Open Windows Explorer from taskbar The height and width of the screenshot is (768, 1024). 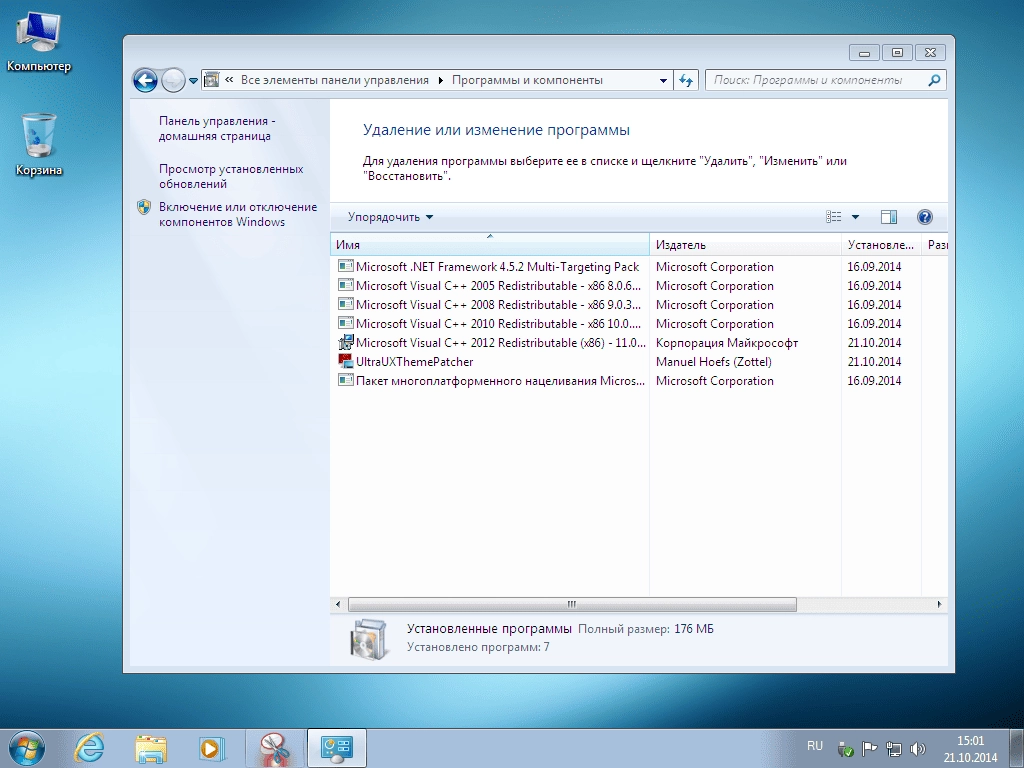[150, 748]
